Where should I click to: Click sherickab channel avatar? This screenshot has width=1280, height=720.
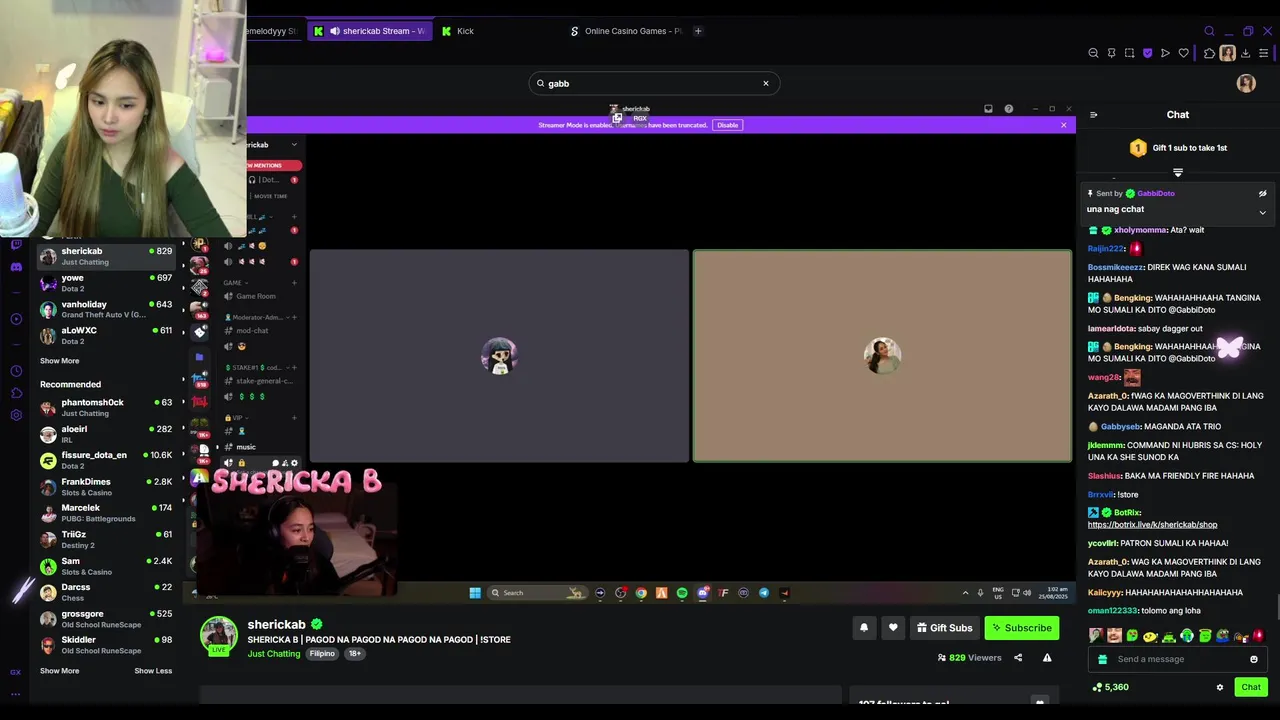(219, 636)
